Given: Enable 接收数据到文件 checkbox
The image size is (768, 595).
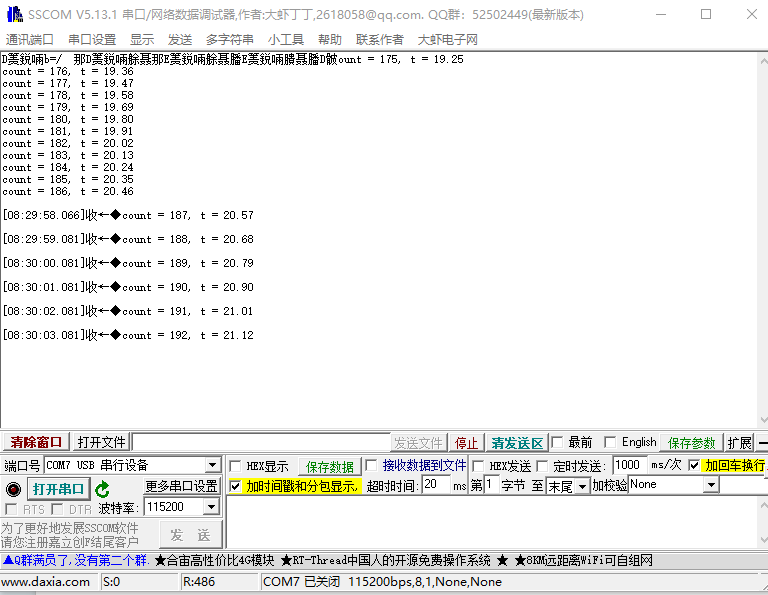Looking at the screenshot, I should 372,466.
